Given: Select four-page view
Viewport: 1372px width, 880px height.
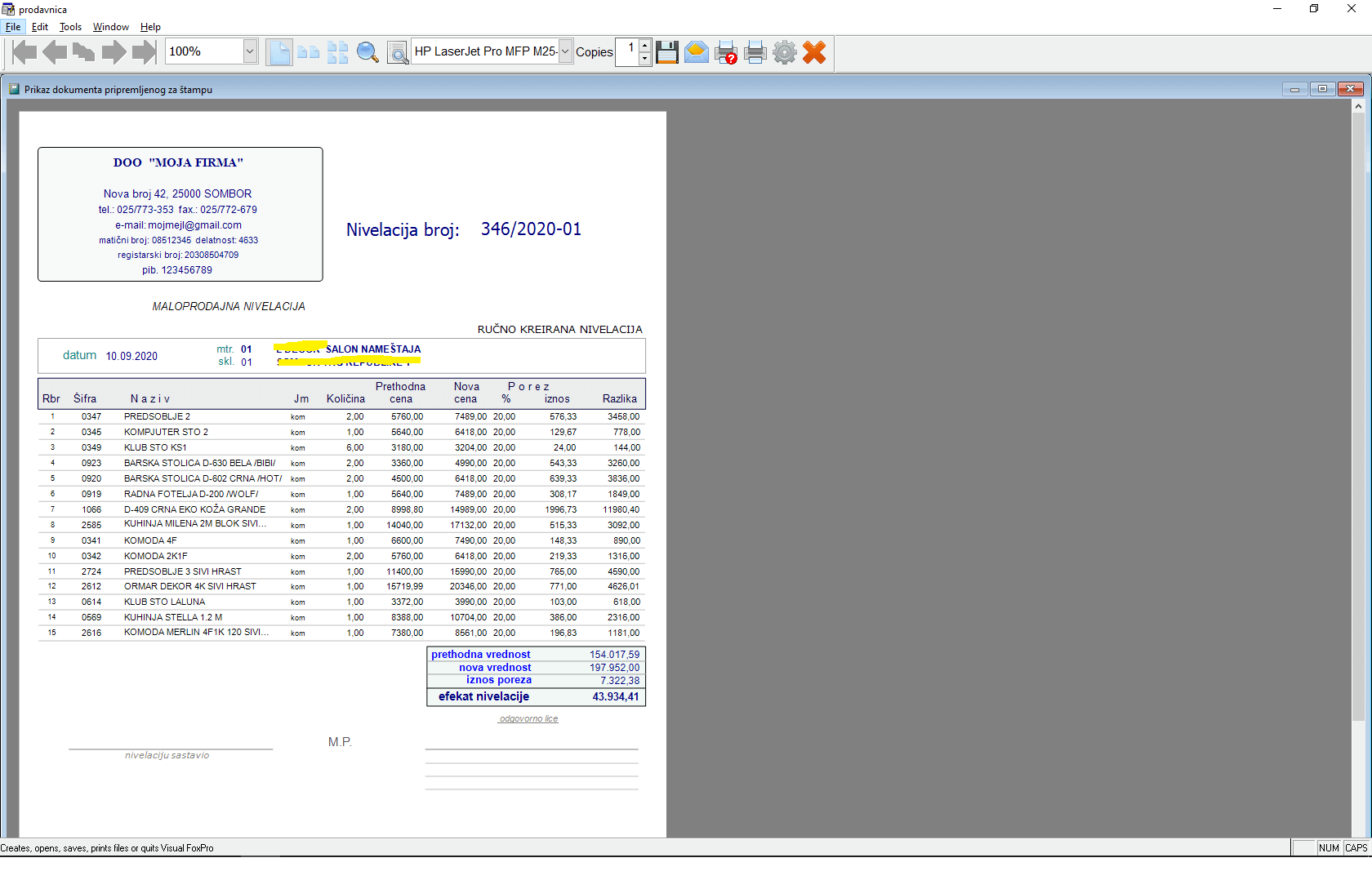Looking at the screenshot, I should tap(337, 52).
